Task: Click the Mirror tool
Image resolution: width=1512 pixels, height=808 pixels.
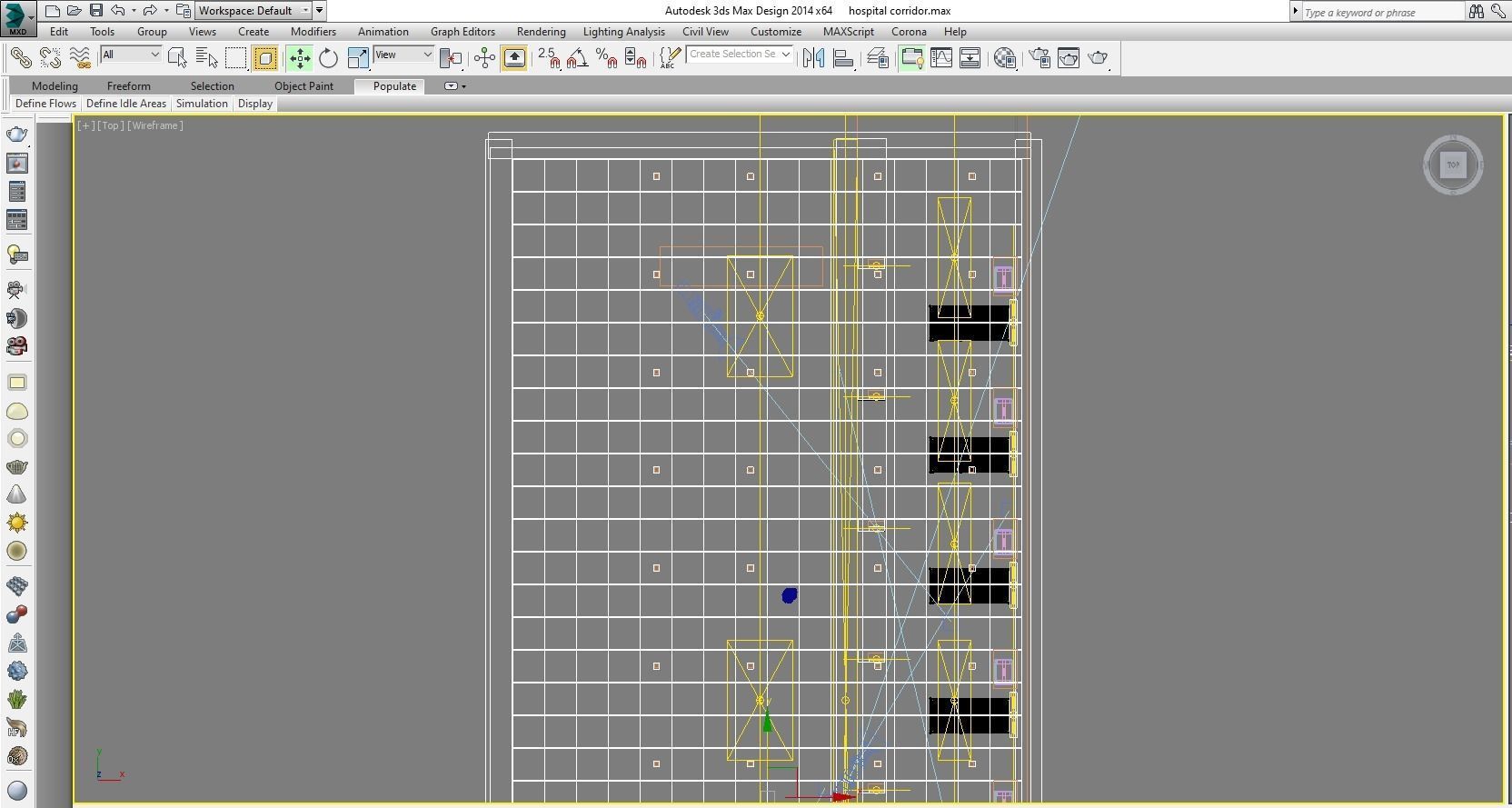Action: 813,58
